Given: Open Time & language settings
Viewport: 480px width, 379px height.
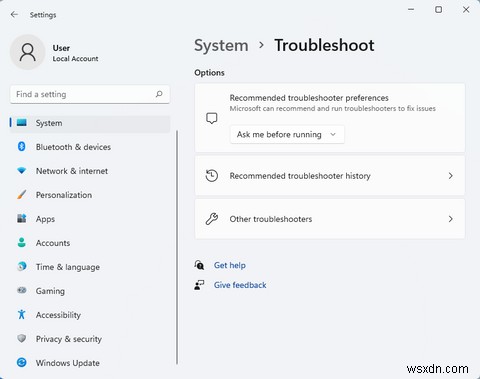Looking at the screenshot, I should point(90,267).
